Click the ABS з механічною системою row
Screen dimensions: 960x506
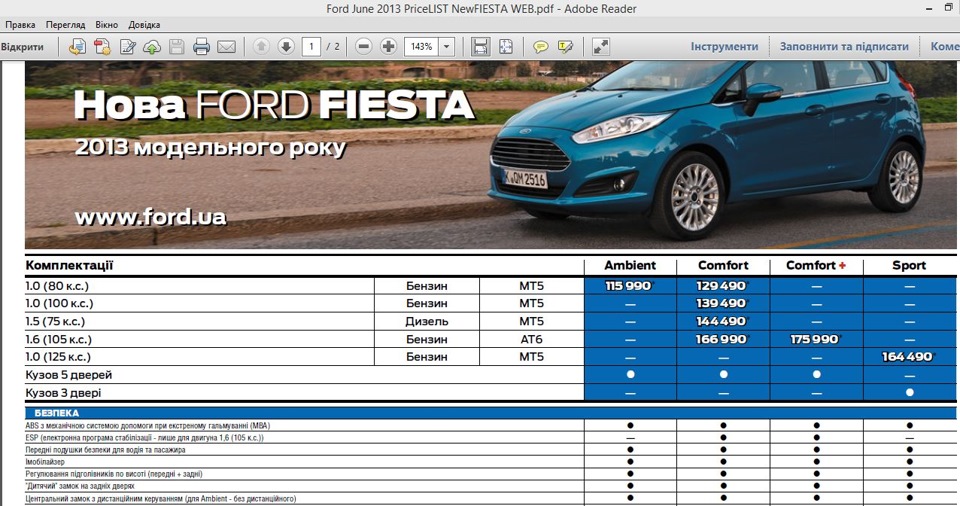(x=490, y=425)
